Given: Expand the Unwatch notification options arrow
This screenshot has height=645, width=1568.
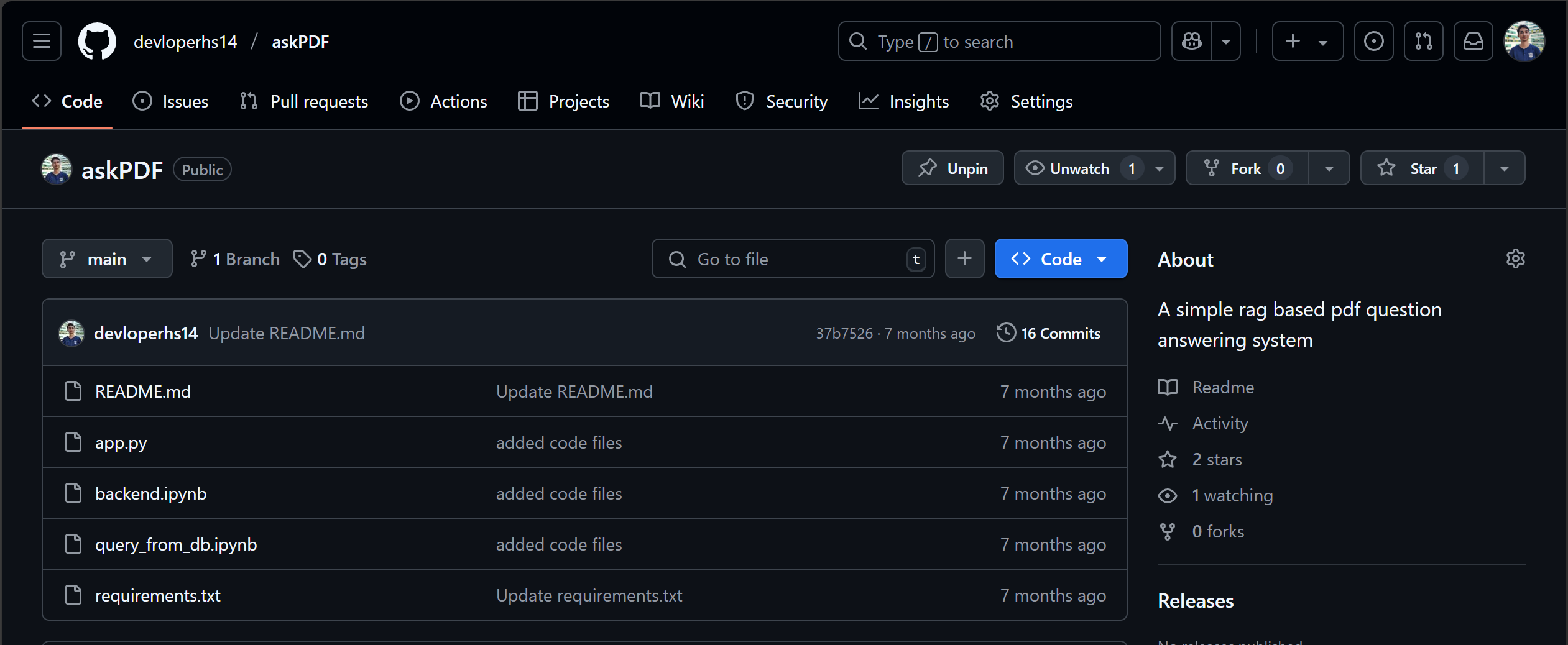Looking at the screenshot, I should coord(1160,168).
